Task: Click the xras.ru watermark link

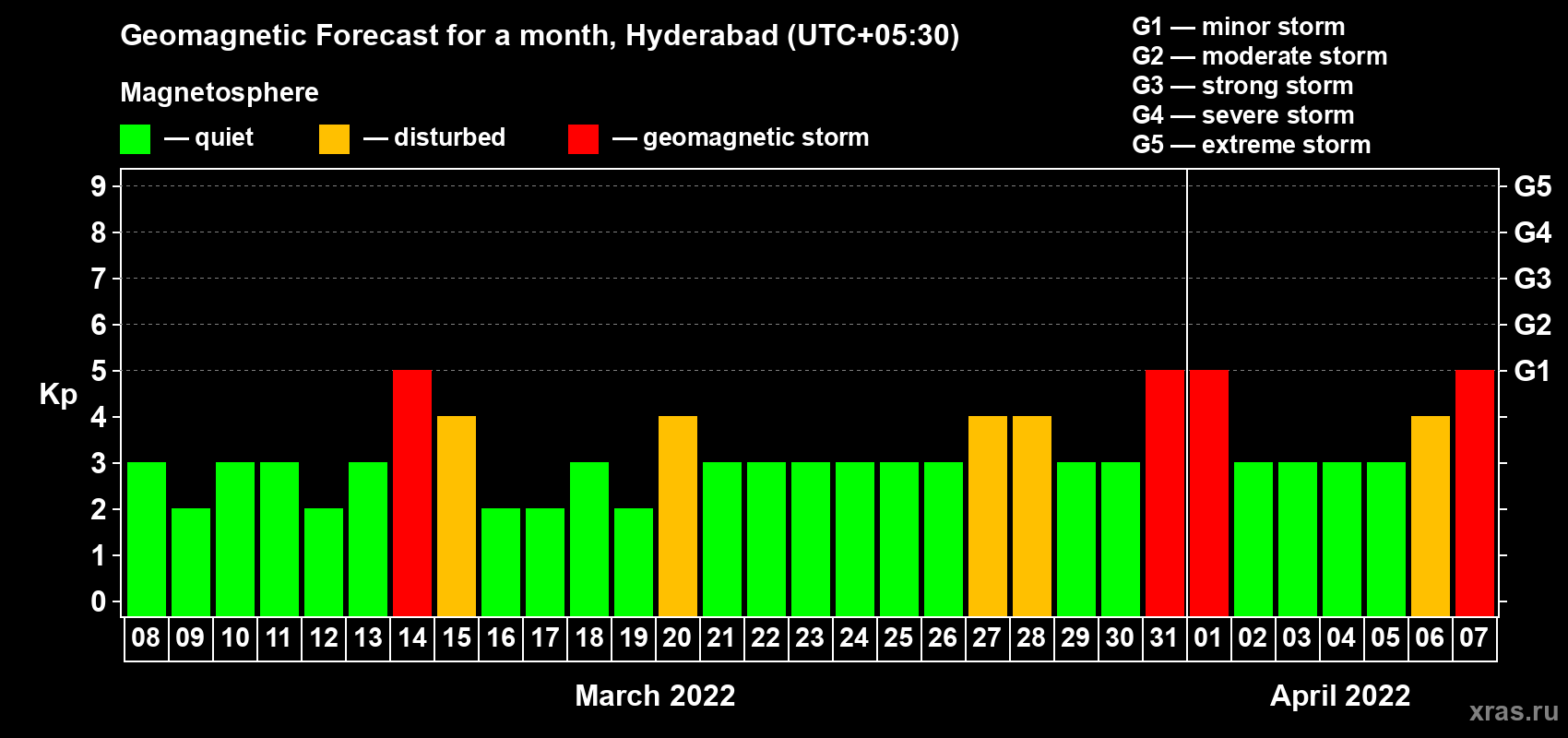Action: tap(1514, 711)
